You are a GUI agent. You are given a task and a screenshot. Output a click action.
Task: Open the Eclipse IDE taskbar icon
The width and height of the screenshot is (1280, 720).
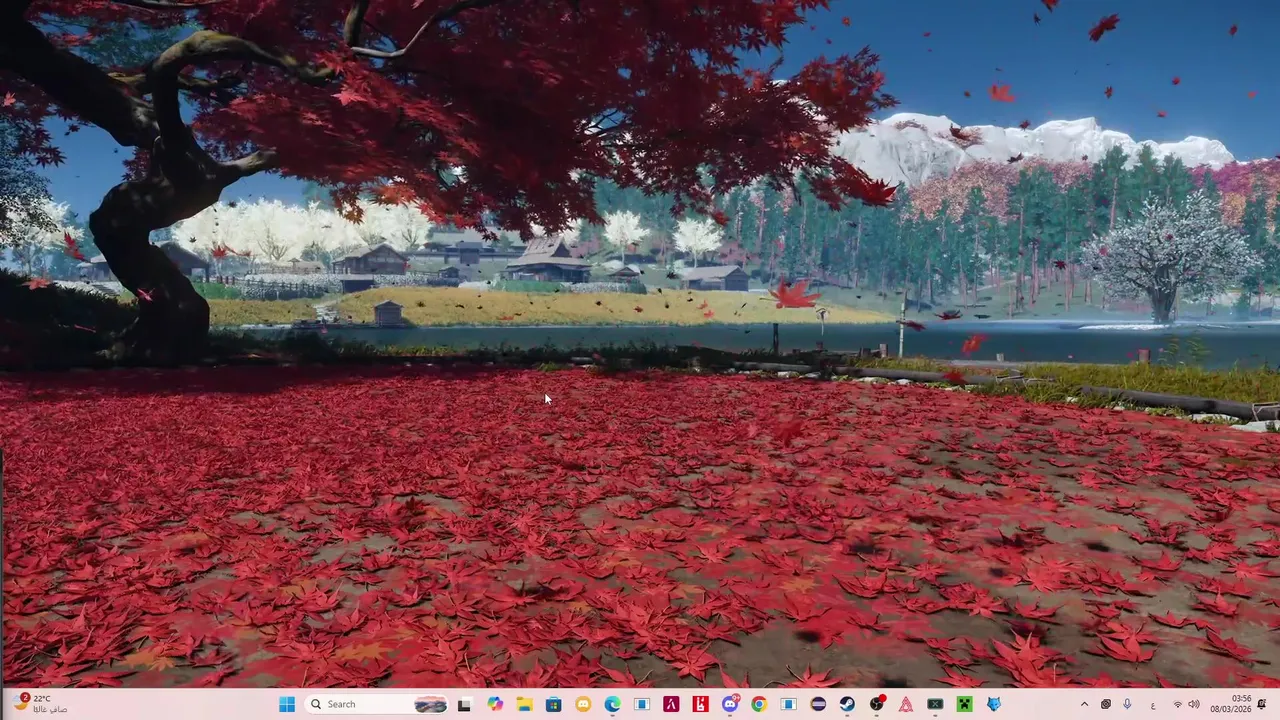pos(818,704)
